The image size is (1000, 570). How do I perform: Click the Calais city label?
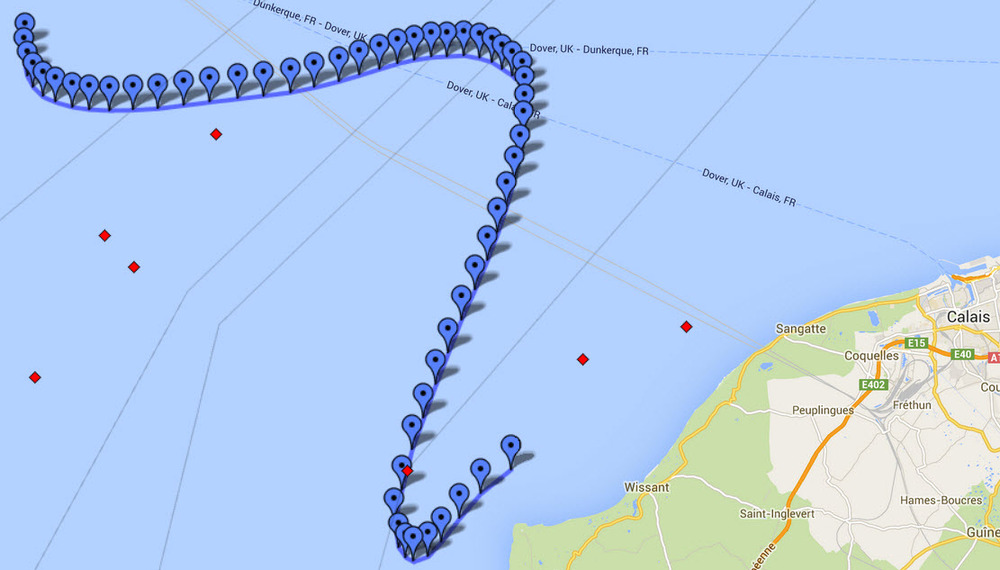pos(968,317)
